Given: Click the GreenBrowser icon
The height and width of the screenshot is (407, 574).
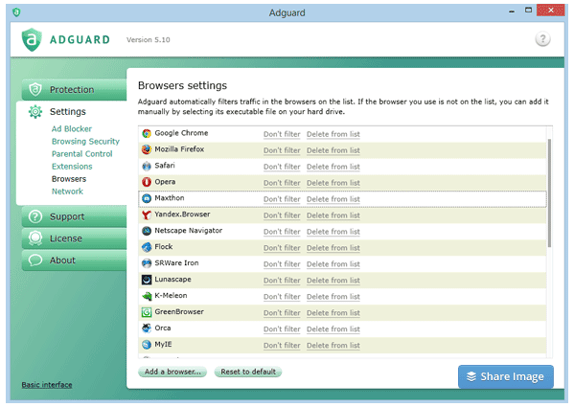Looking at the screenshot, I should click(146, 312).
